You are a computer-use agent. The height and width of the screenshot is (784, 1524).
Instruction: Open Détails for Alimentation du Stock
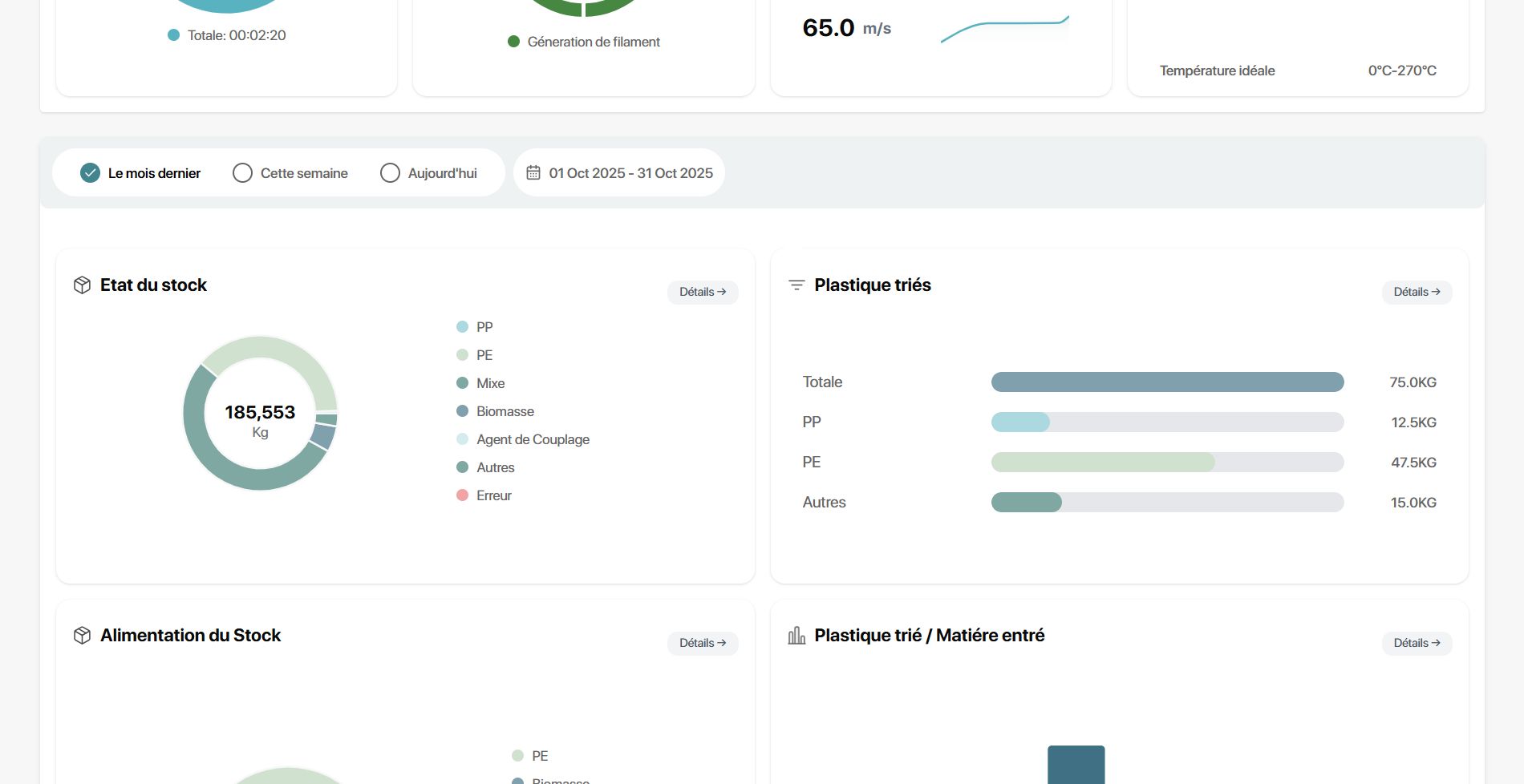click(703, 643)
